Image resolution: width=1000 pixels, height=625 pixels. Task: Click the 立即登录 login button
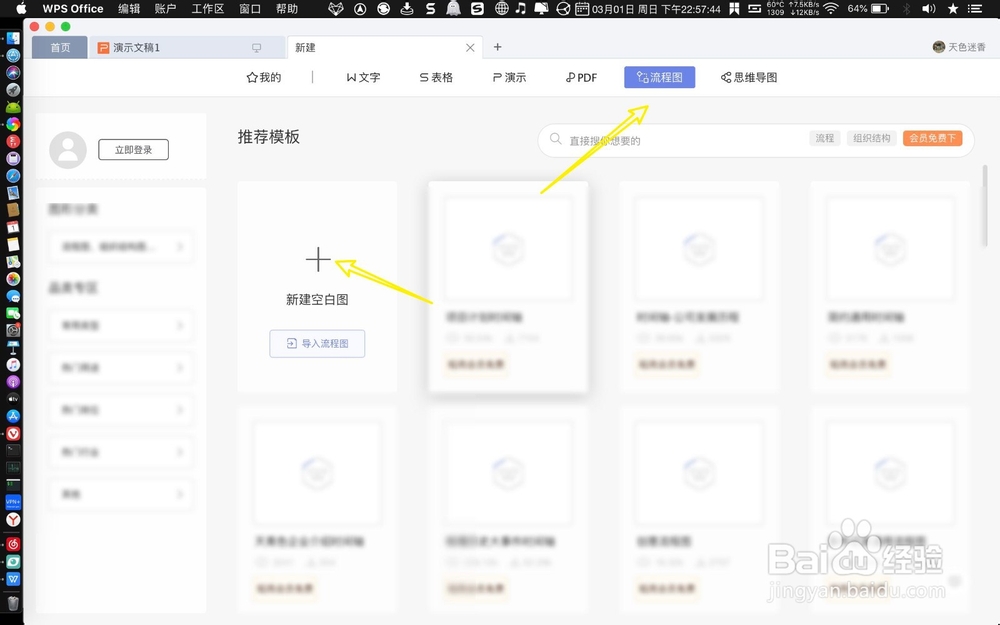[133, 148]
